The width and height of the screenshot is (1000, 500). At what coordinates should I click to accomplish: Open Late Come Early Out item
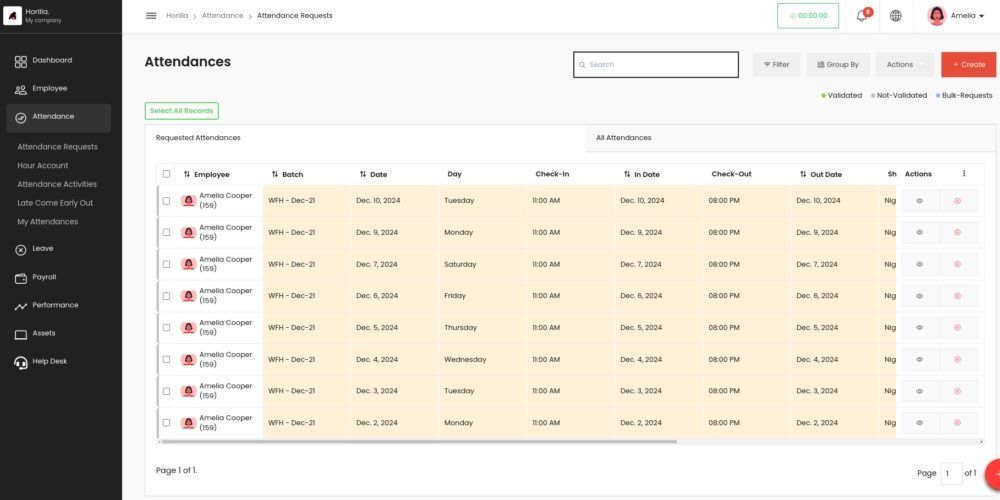tap(55, 203)
